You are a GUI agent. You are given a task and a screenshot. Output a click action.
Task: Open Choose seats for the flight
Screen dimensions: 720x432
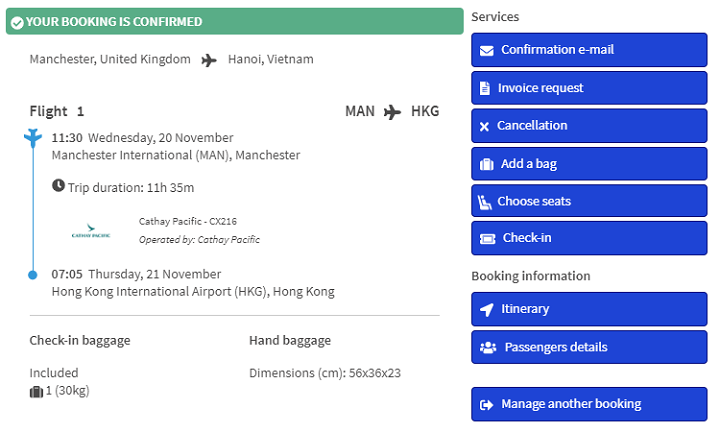coord(589,201)
